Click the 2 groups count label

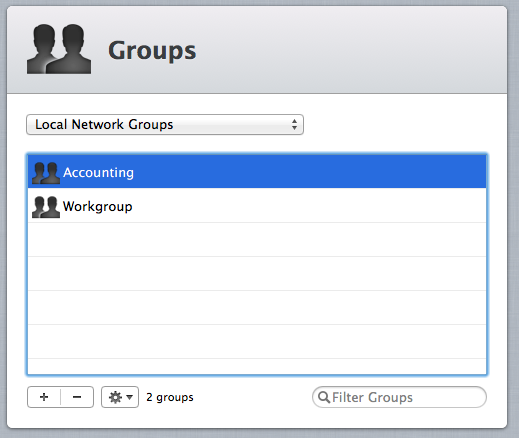(170, 397)
